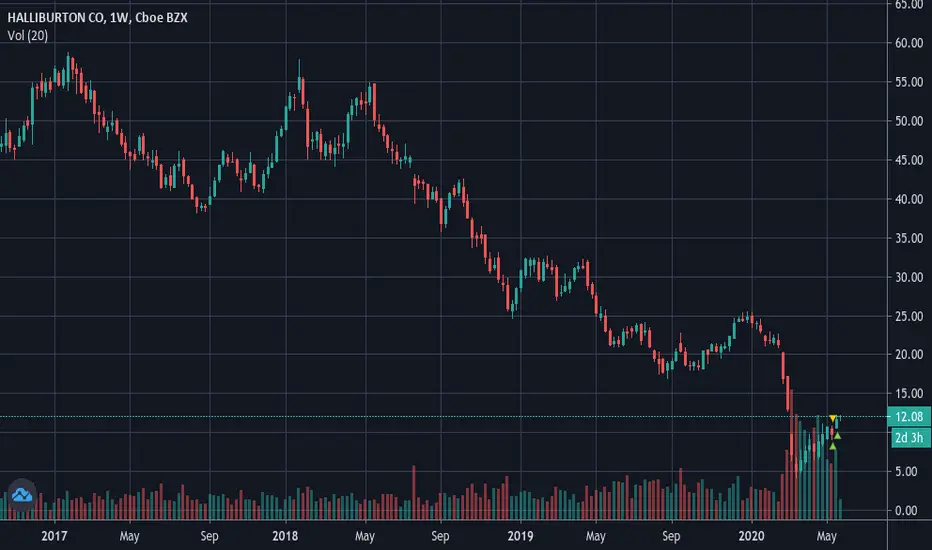Screen dimensions: 932x550
Task: Click the 2020 time axis label
Action: [751, 536]
